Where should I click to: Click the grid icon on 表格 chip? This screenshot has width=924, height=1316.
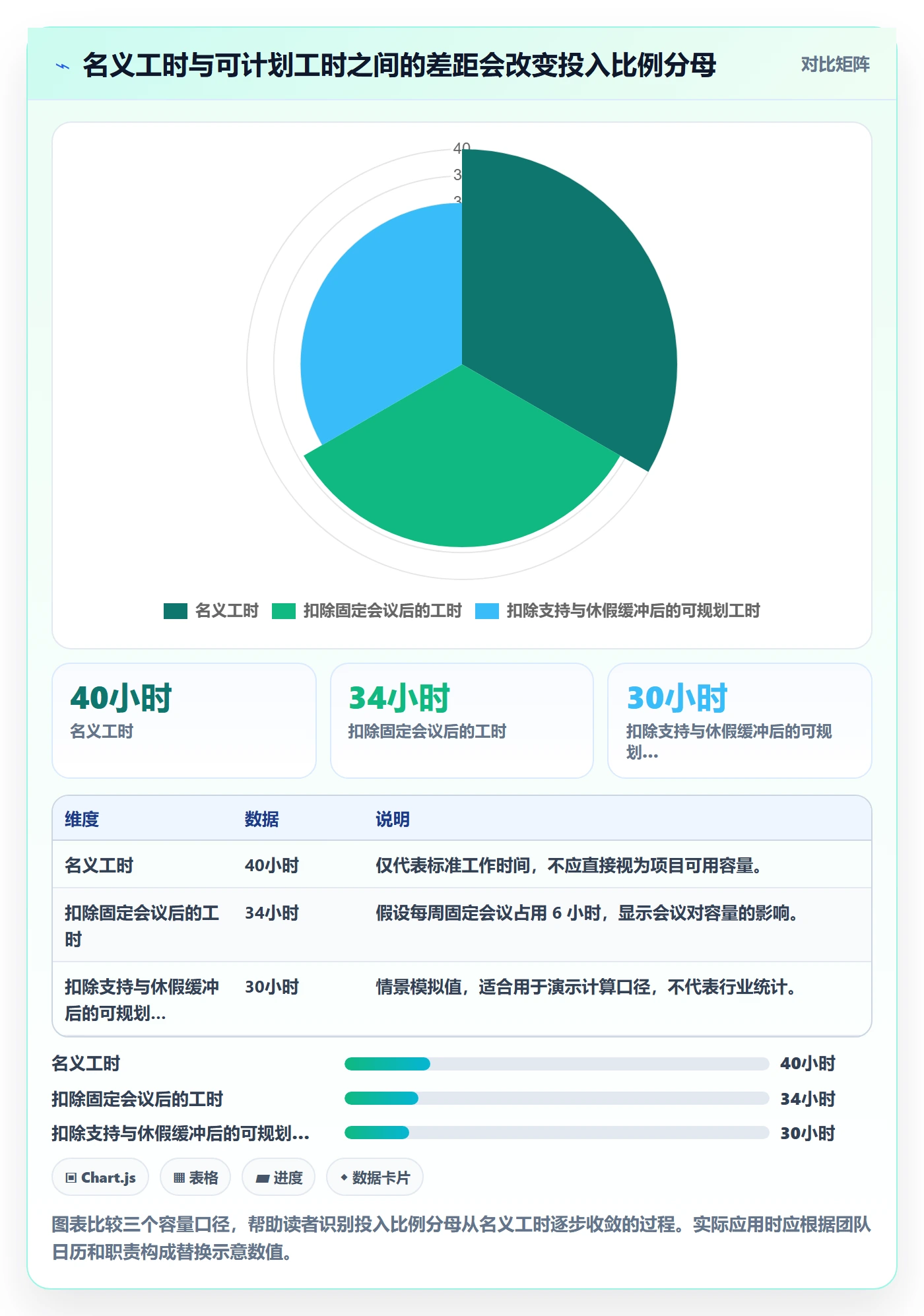pos(179,1178)
